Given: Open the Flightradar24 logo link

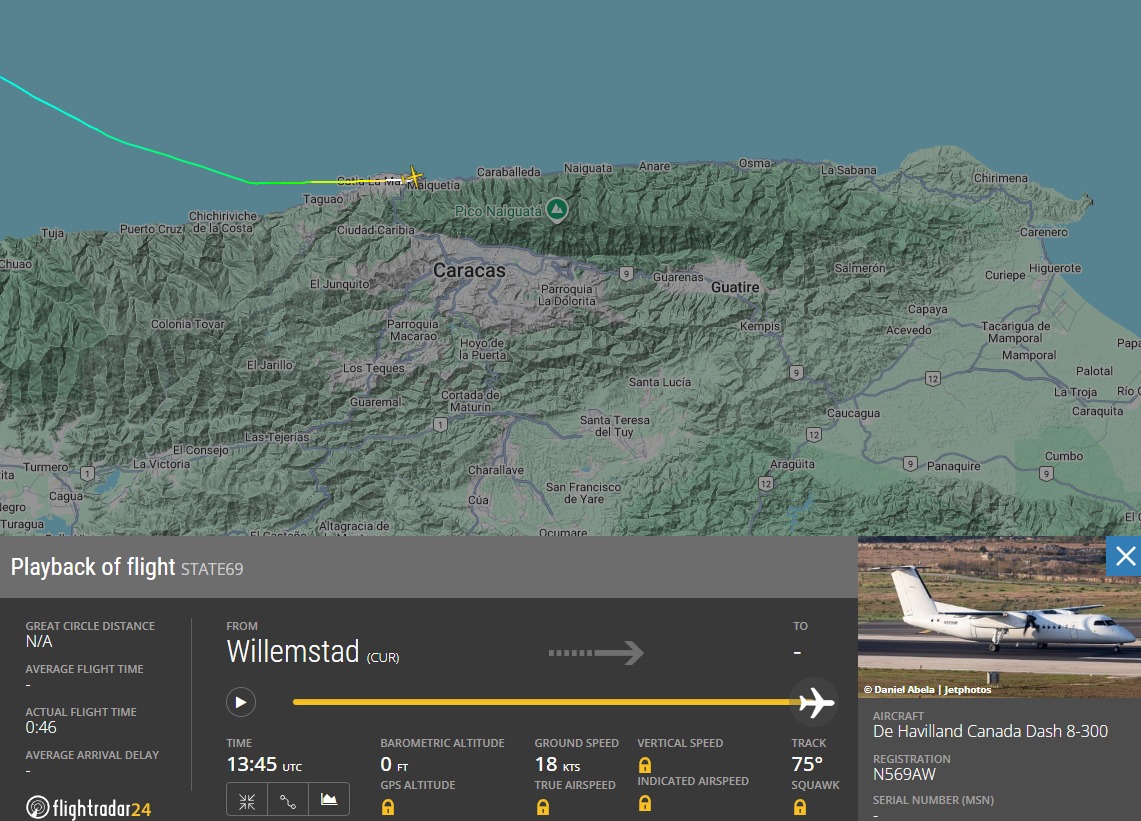Looking at the screenshot, I should pos(89,807).
